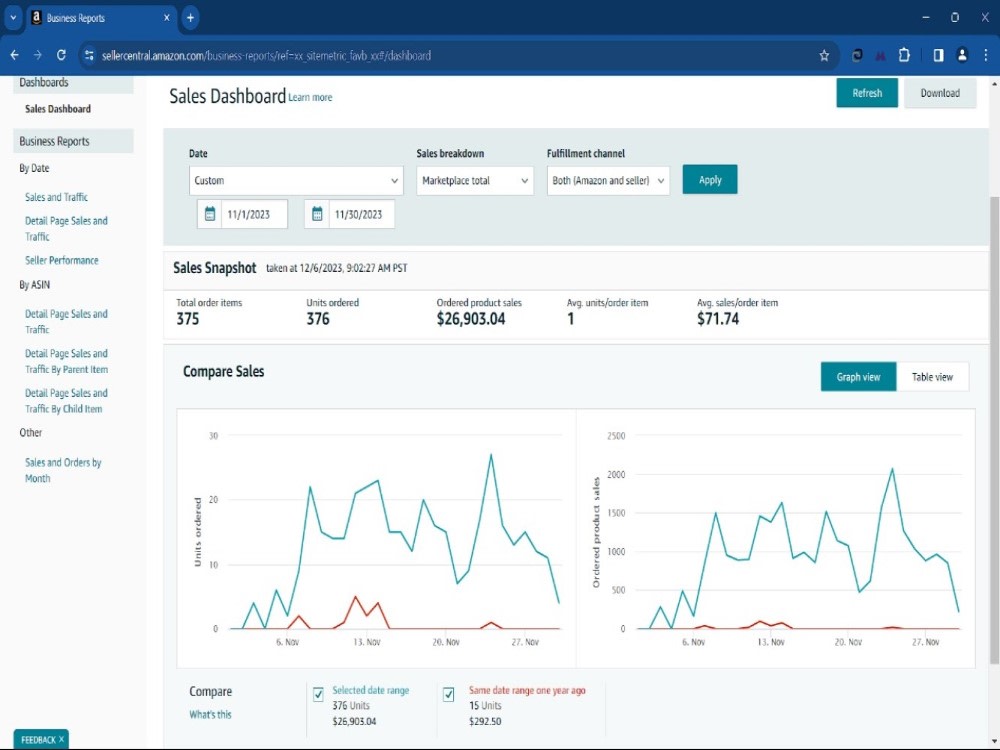1000x750 pixels.
Task: Click the browser back arrow
Action: (x=15, y=55)
